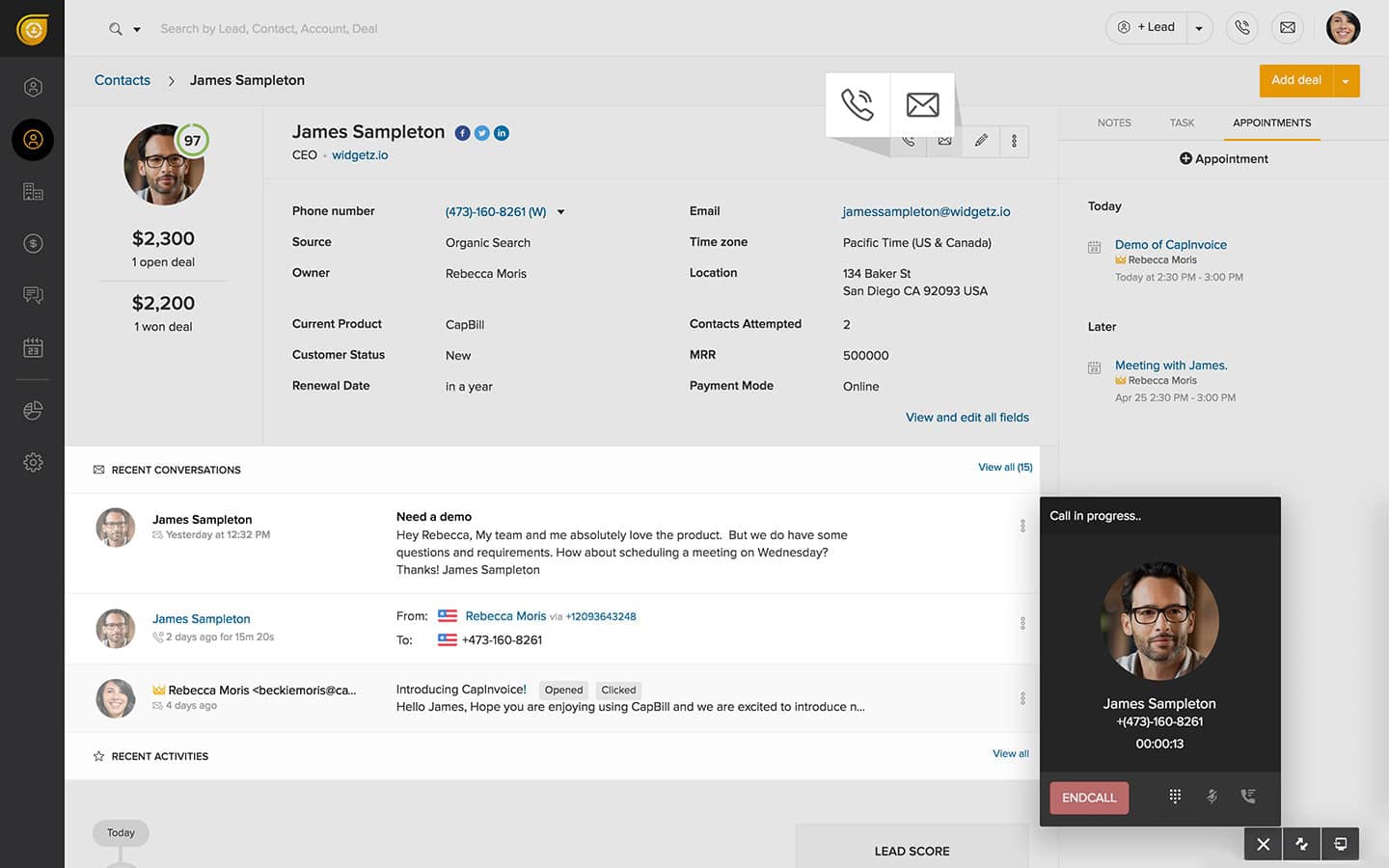Expand the phone number dropdown caret
The width and height of the screenshot is (1389, 868).
(x=560, y=212)
